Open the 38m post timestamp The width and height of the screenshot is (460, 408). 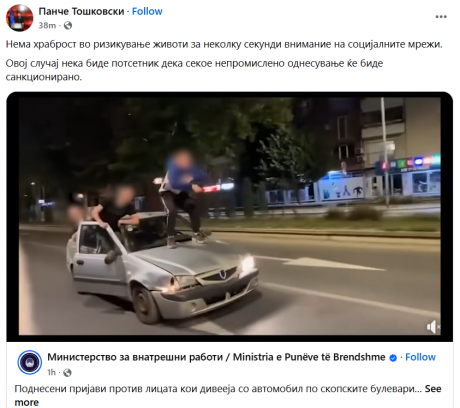tap(47, 25)
